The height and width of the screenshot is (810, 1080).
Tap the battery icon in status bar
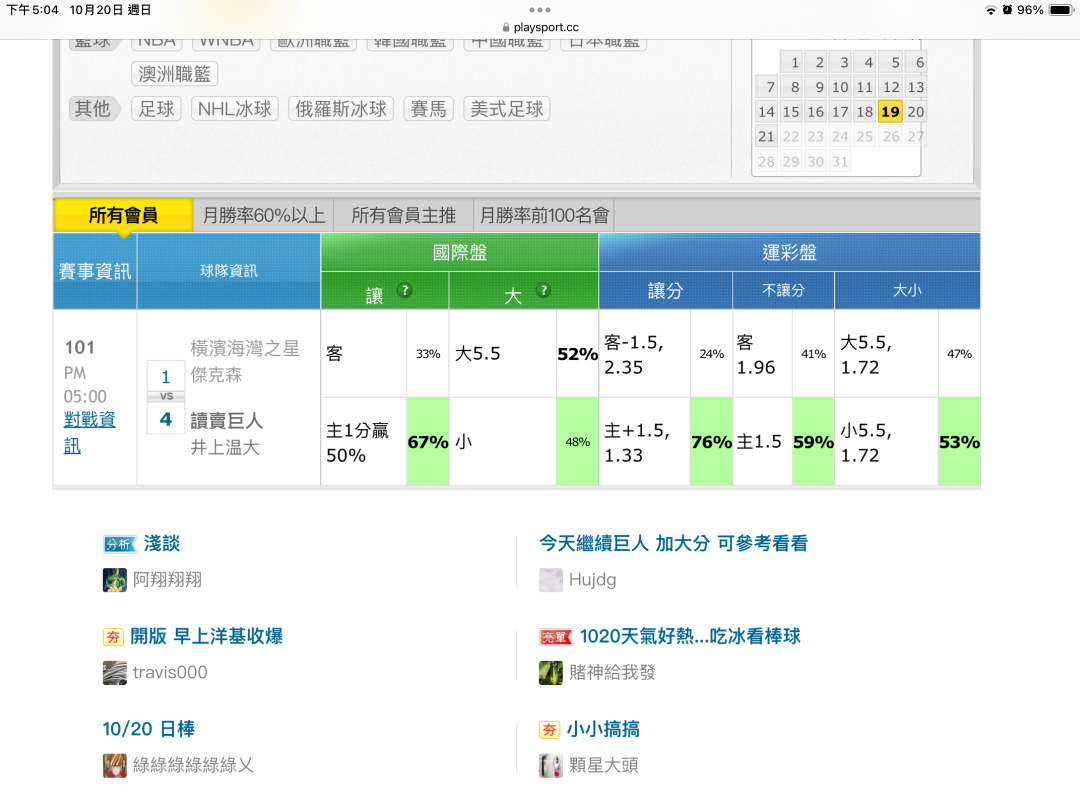tap(1061, 10)
